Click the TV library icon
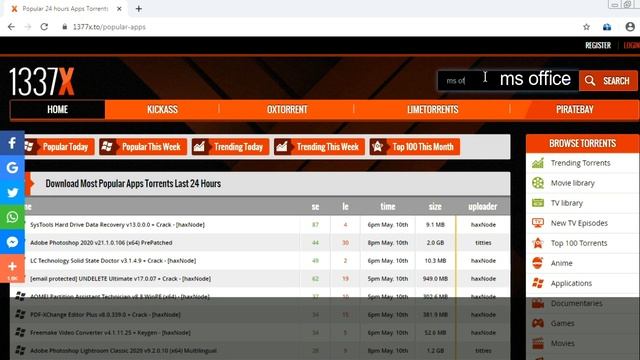The height and width of the screenshot is (360, 640). (x=538, y=203)
